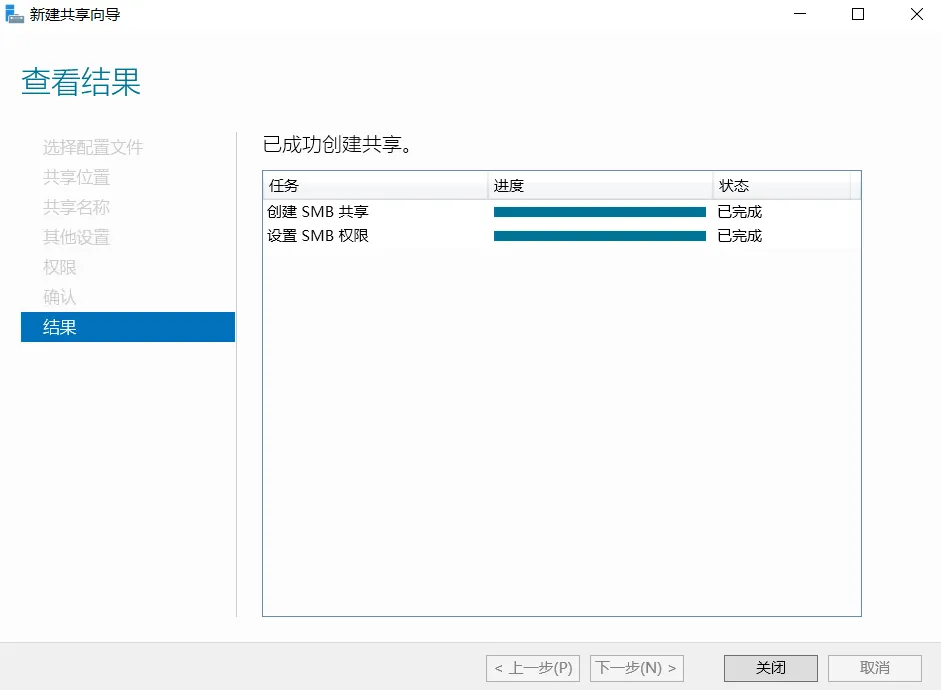Viewport: 941px width, 690px height.
Task: Click the 上一步(P) button
Action: coord(533,668)
